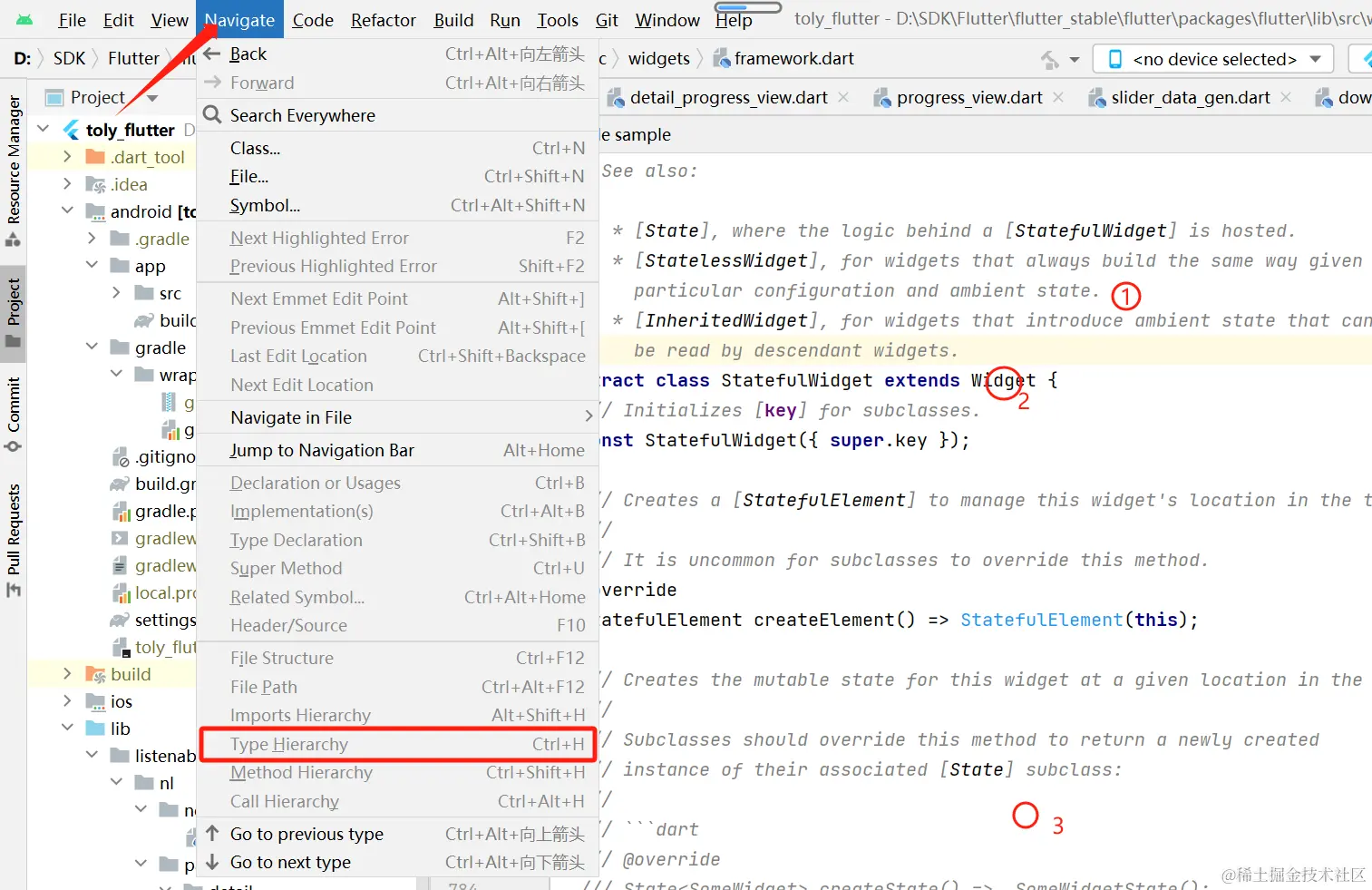Open the Pull Requests tool window

[14, 540]
